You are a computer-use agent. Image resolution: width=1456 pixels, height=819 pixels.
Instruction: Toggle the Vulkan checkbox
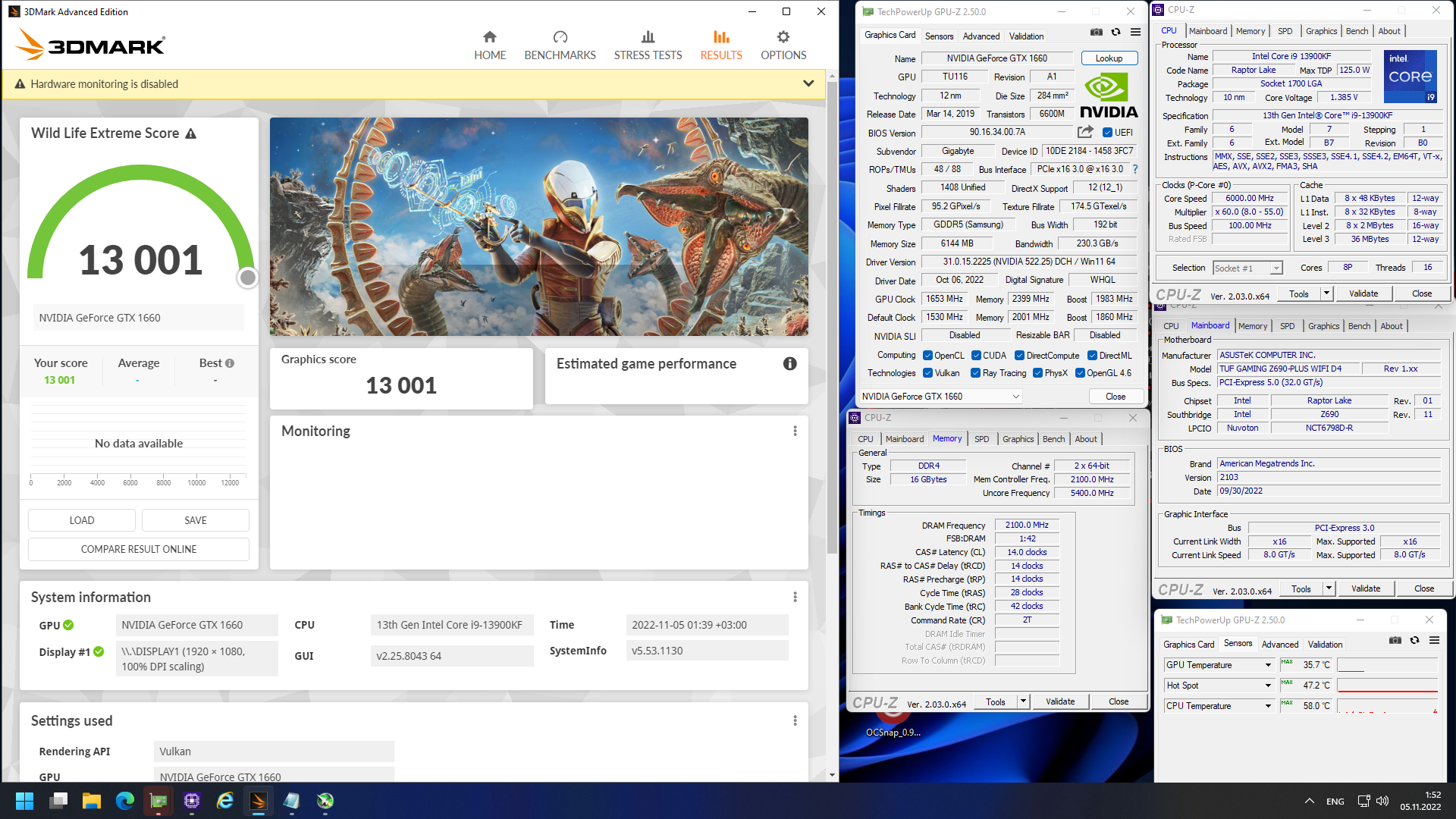[927, 373]
